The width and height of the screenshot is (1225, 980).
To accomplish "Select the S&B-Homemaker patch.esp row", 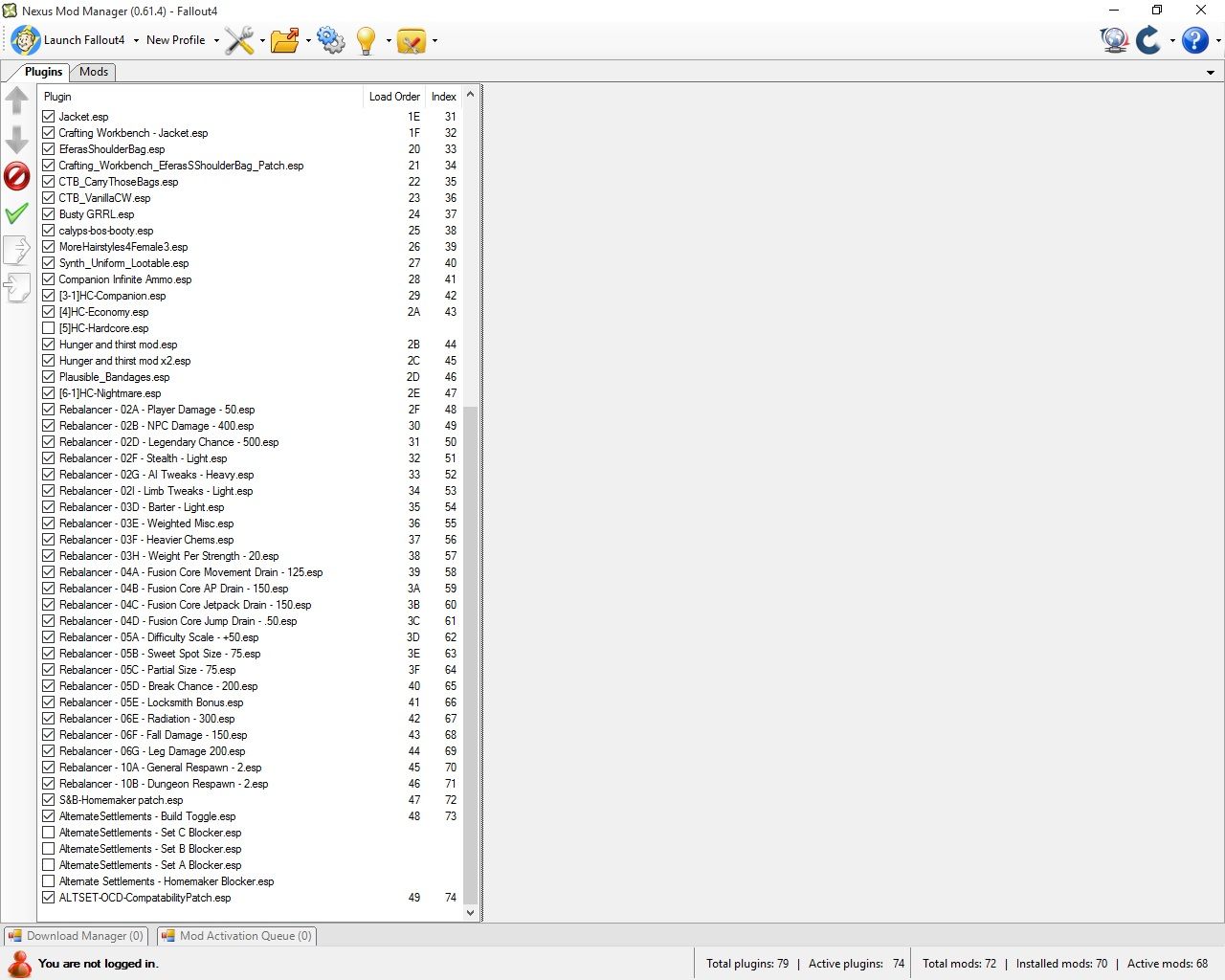I will click(250, 800).
